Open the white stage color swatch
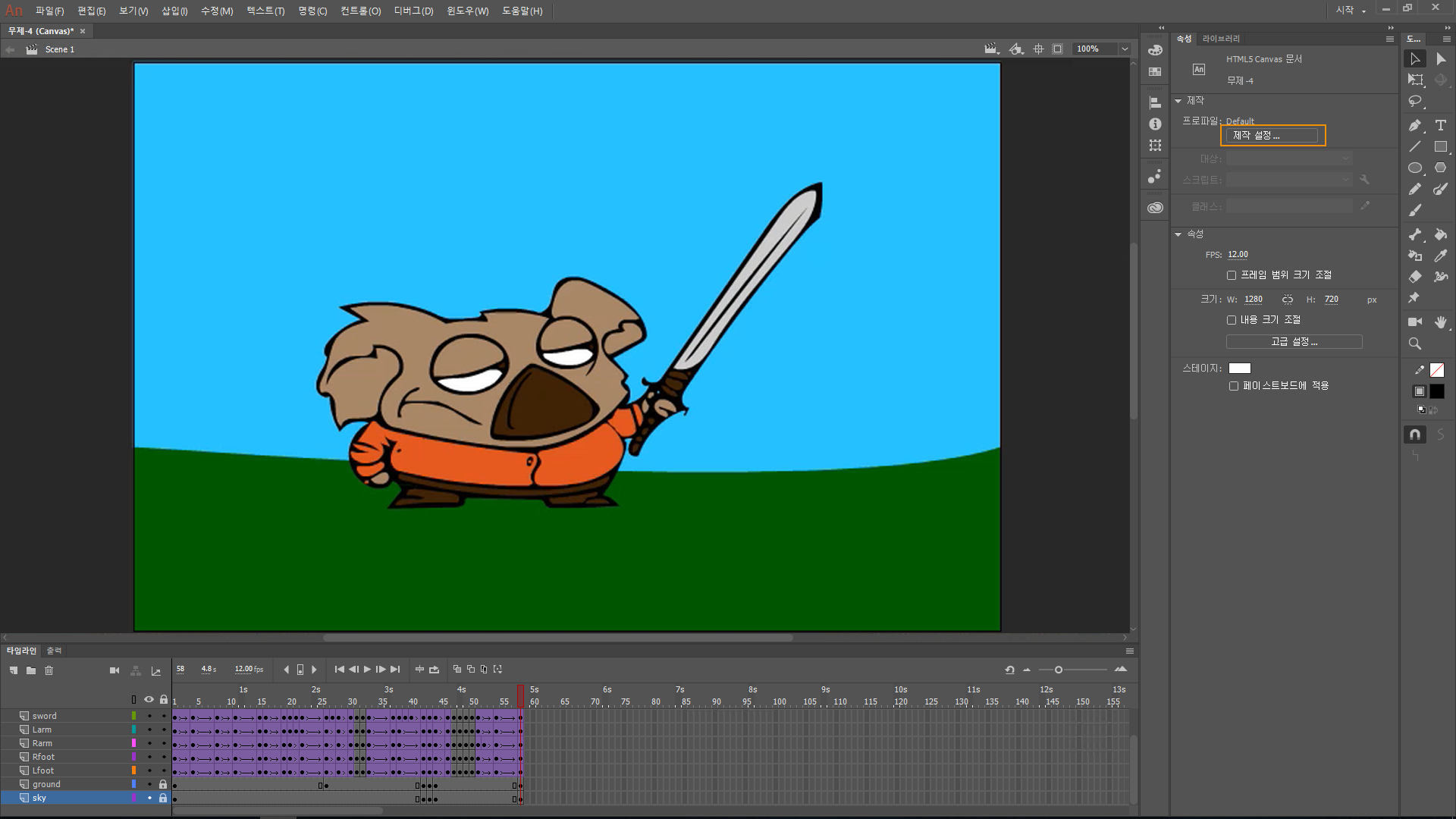 pyautogui.click(x=1239, y=369)
